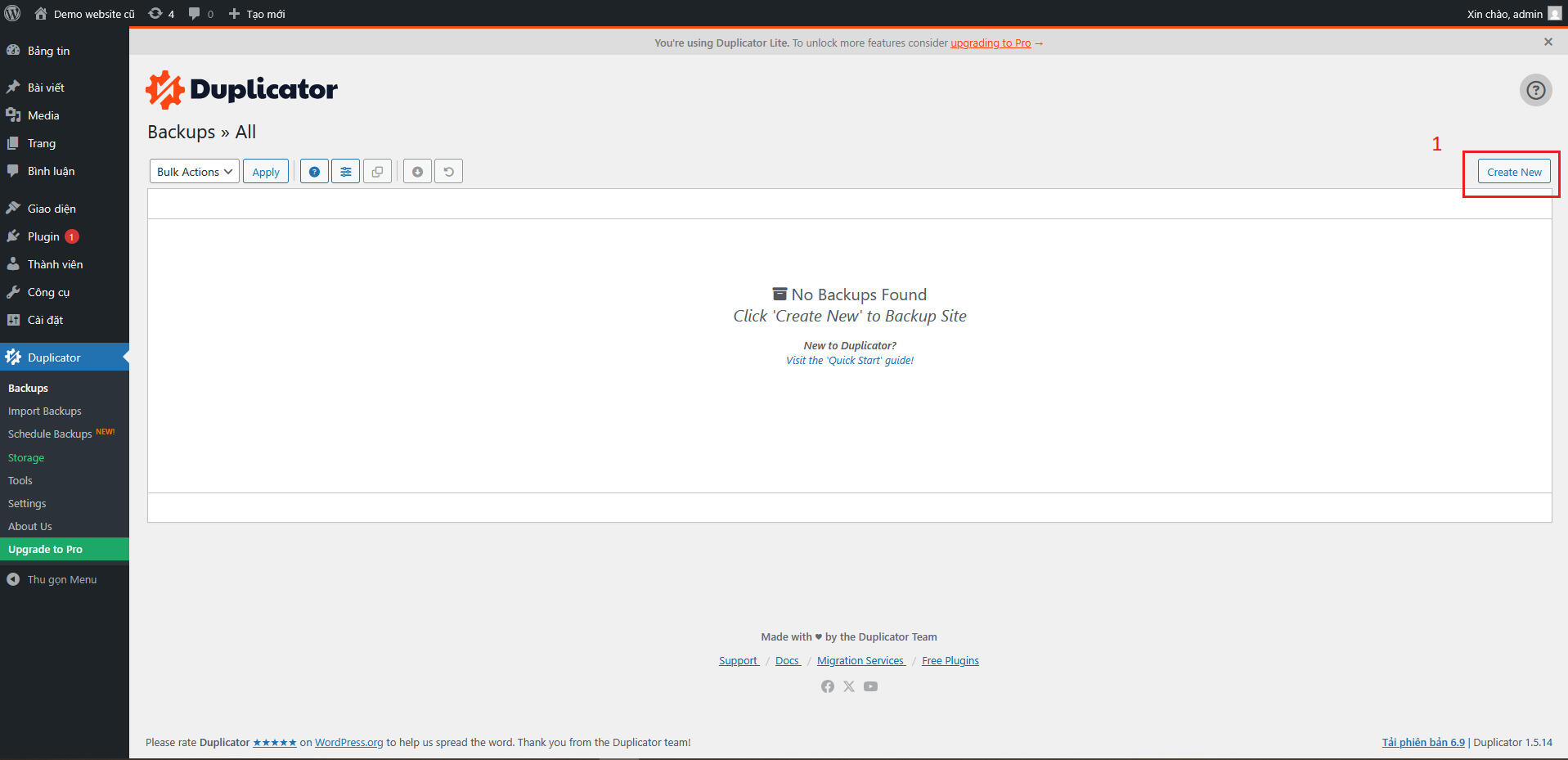Click the overlapping squares templates icon
Image resolution: width=1568 pixels, height=760 pixels.
click(377, 172)
